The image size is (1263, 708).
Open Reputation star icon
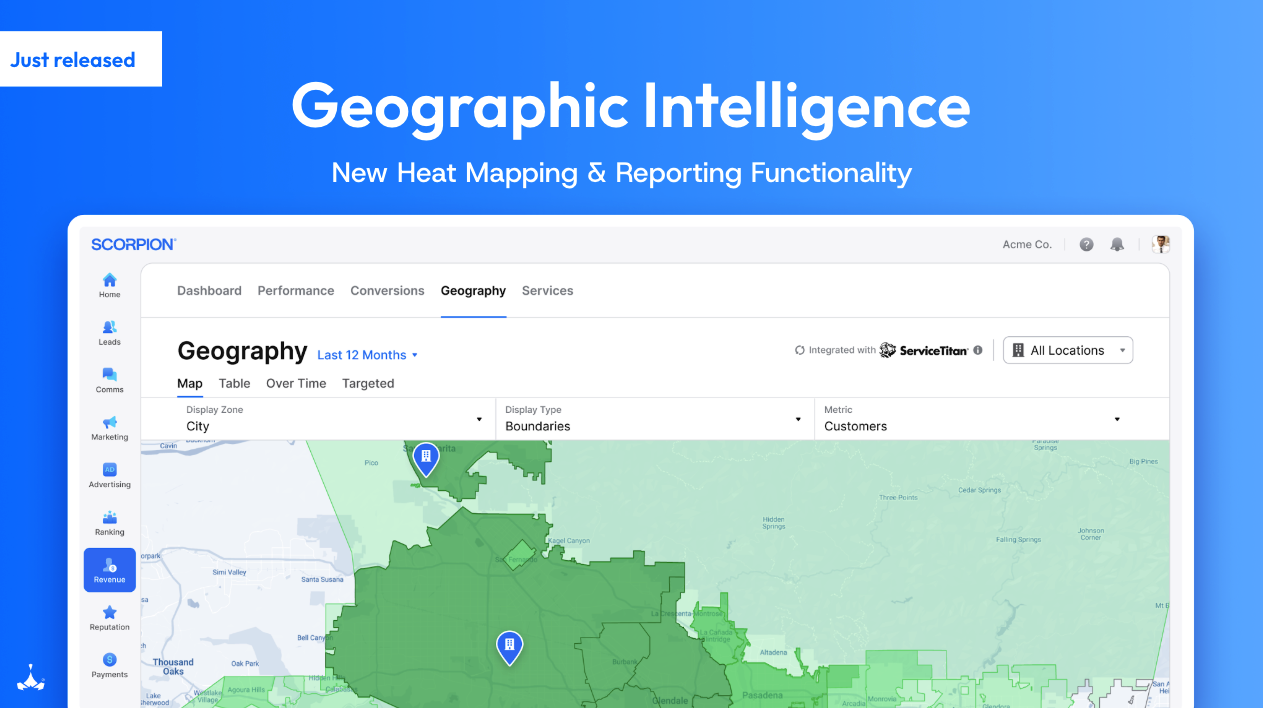(x=110, y=613)
